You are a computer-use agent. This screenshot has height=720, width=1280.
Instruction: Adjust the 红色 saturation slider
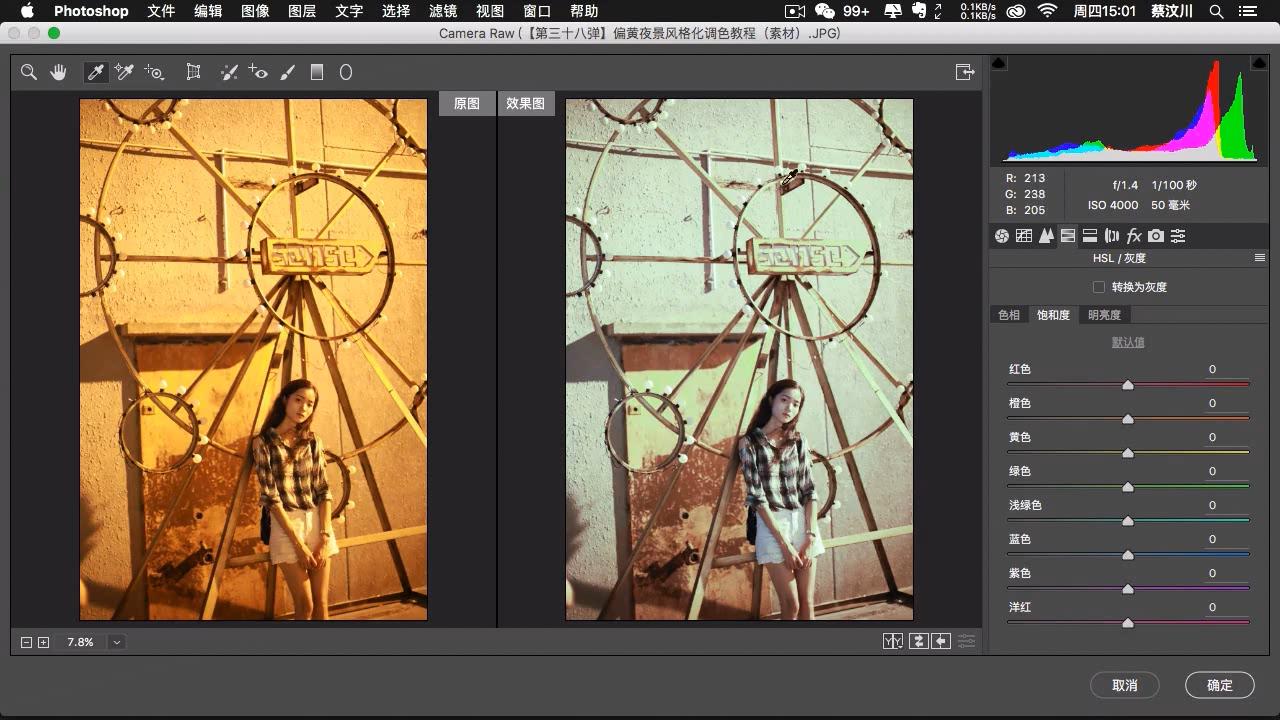point(1128,384)
